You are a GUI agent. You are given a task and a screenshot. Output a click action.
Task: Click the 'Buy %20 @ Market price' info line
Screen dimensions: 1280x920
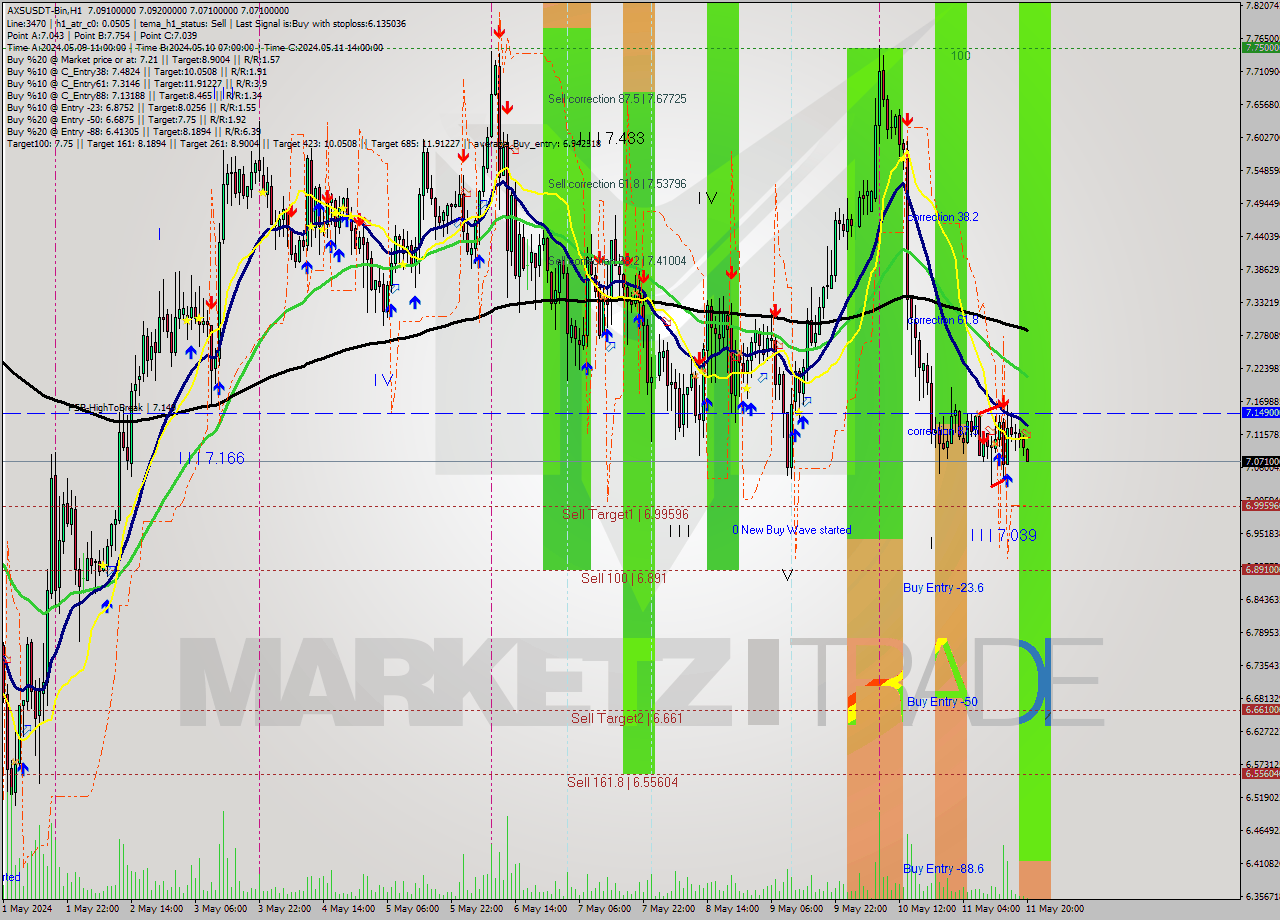143,59
